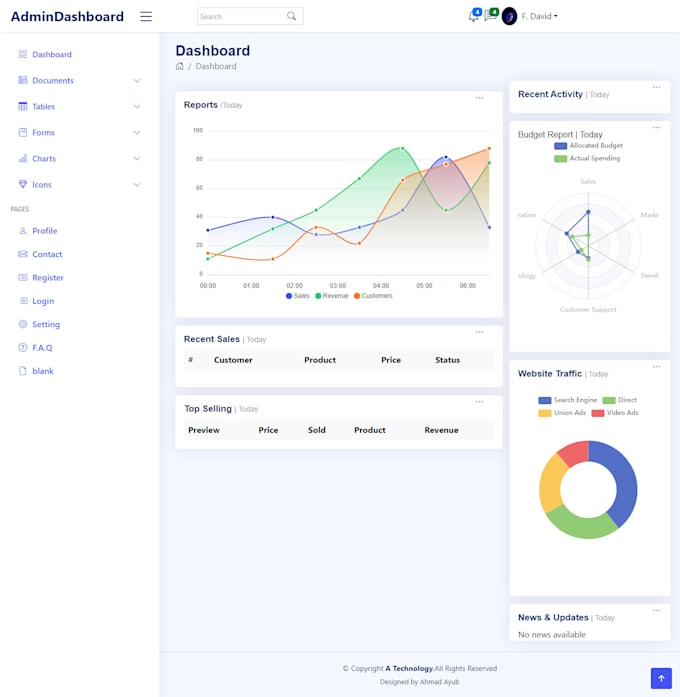Click the Ahmad Ayub designer link
680x697 pixels.
[x=440, y=681]
